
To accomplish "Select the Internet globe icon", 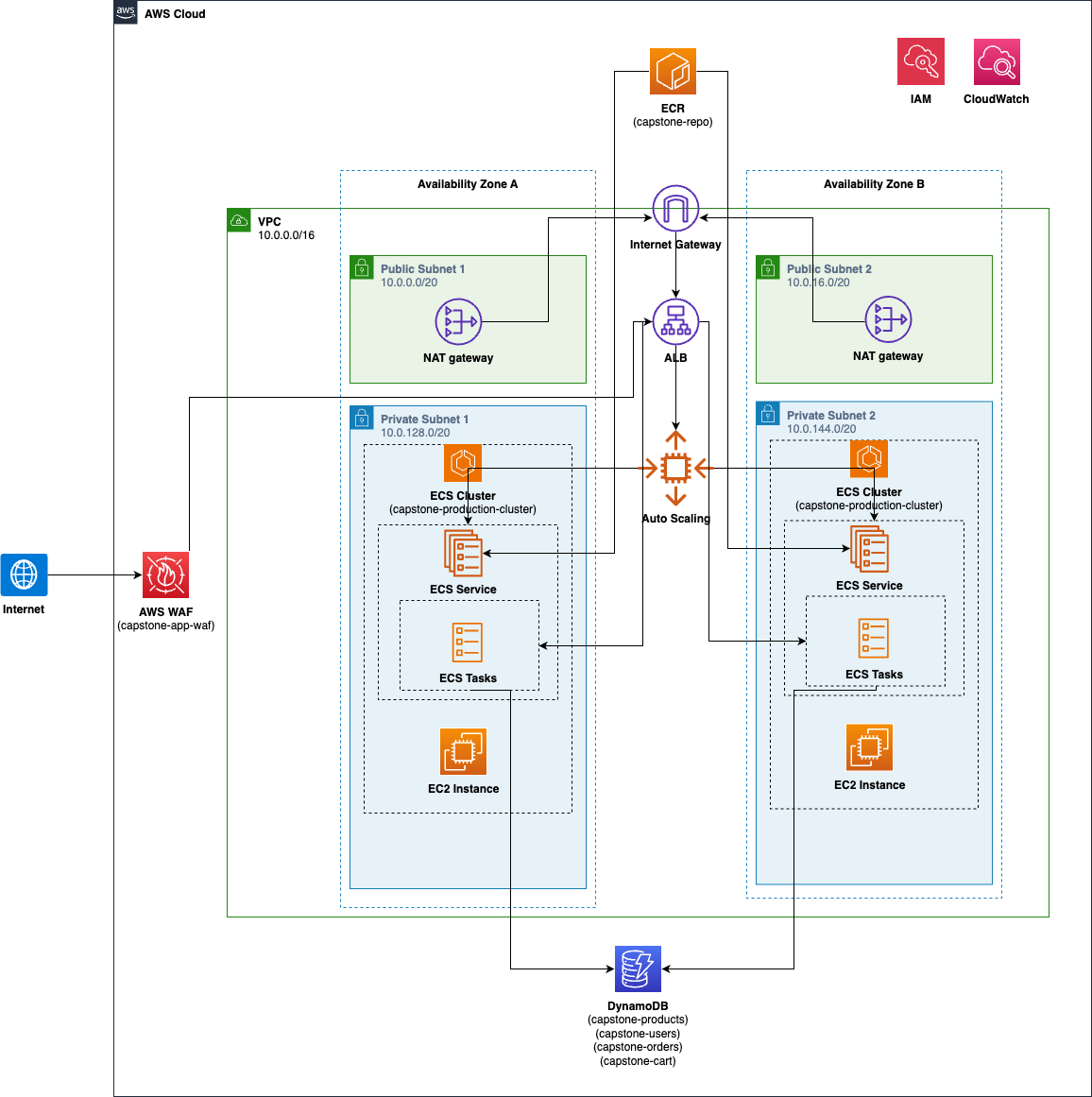I will (24, 574).
